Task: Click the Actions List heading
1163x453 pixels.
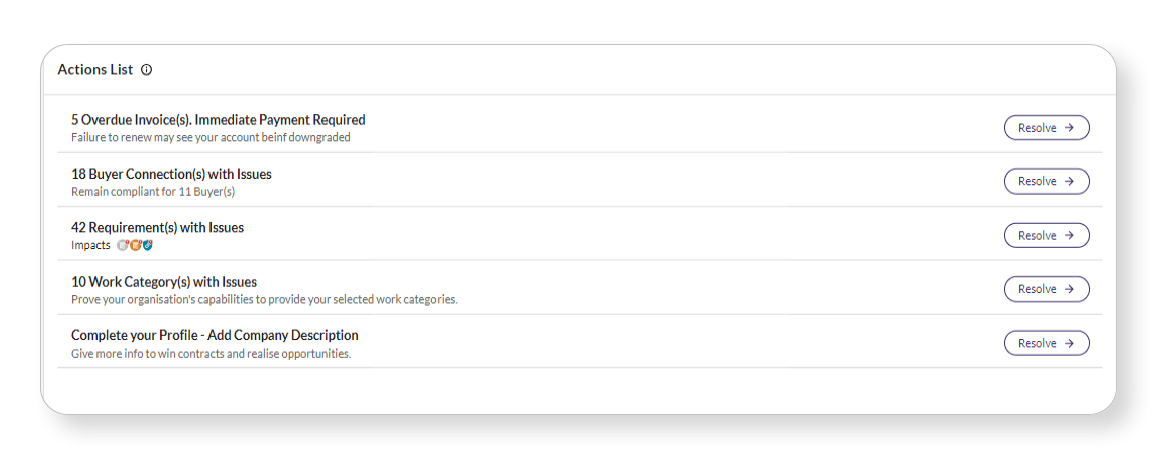Action: [x=95, y=70]
